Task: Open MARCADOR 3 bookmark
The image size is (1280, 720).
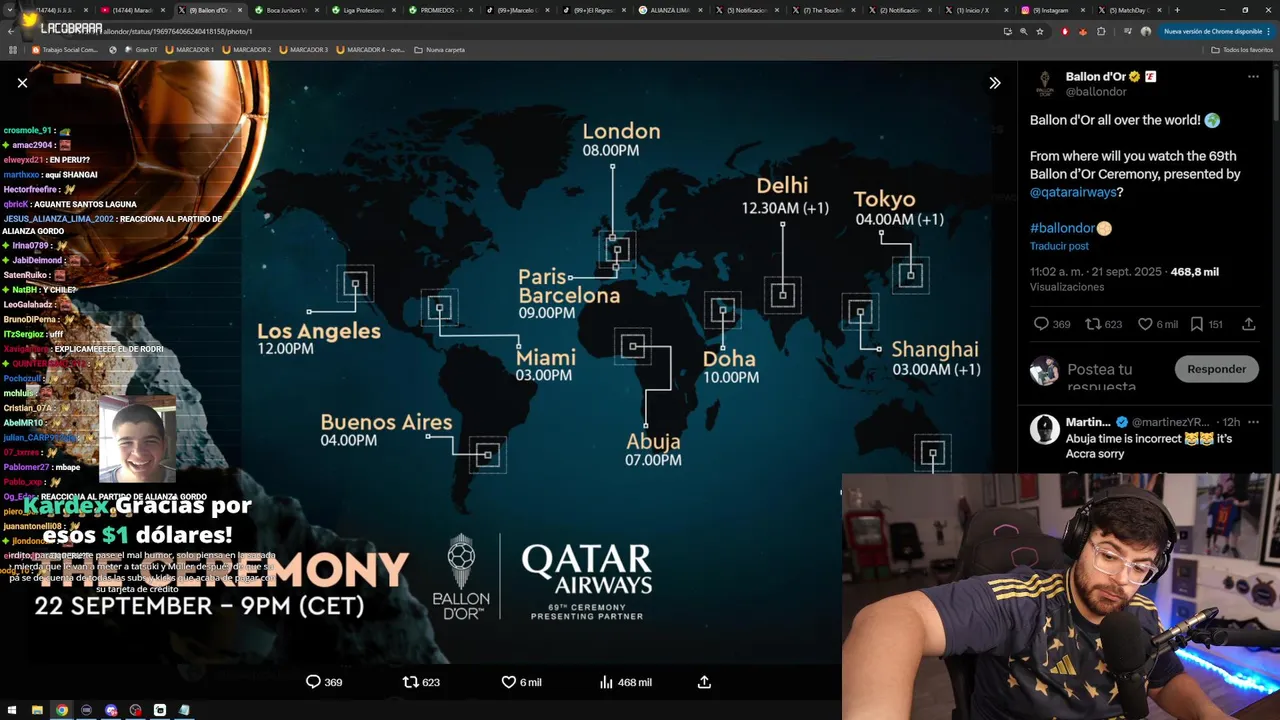Action: tap(304, 49)
